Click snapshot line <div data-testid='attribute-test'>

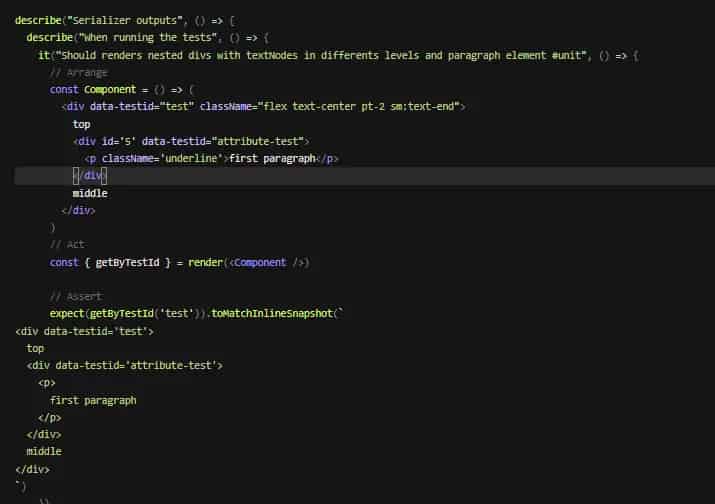(x=124, y=365)
